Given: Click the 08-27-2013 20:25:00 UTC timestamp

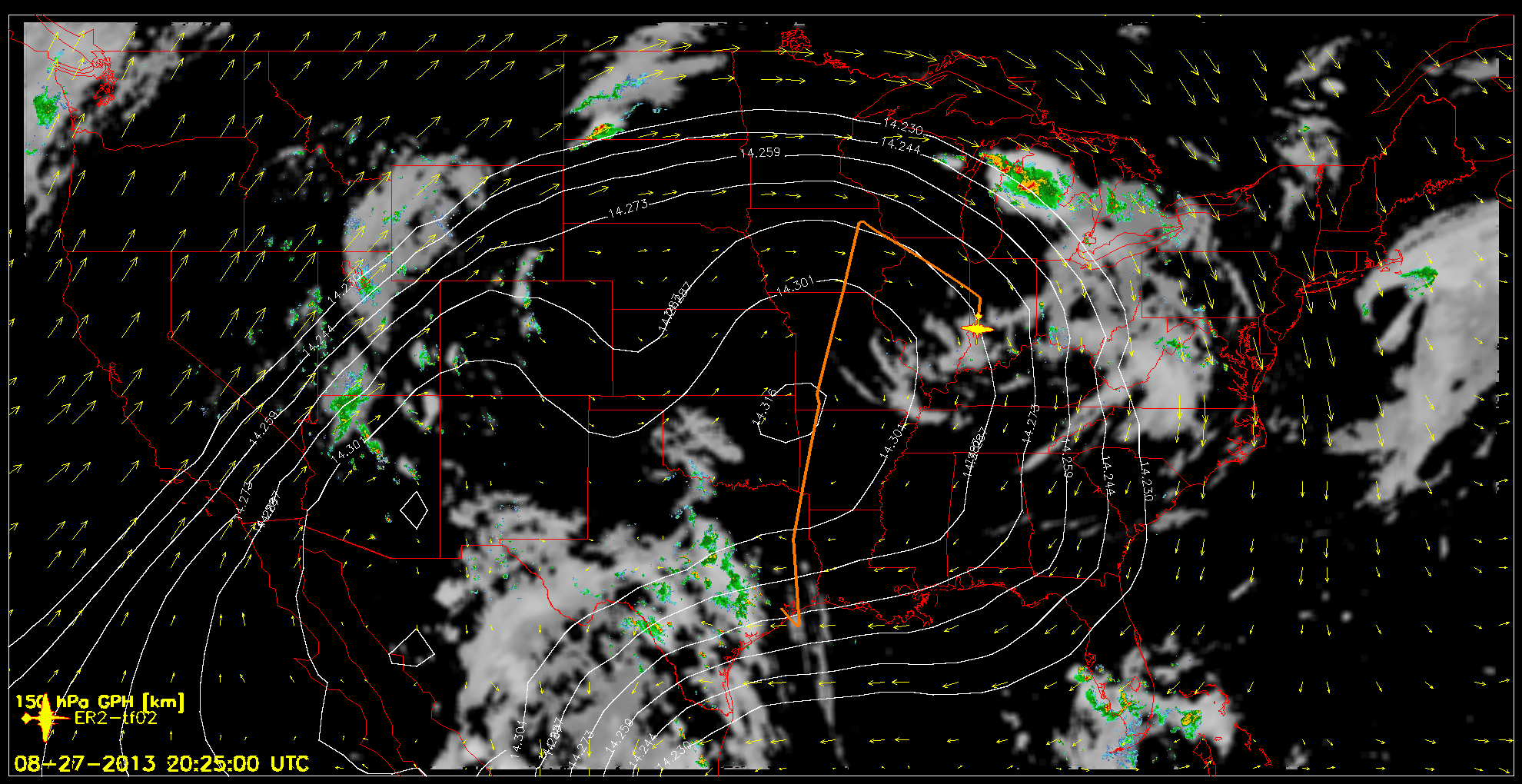Looking at the screenshot, I should pyautogui.click(x=161, y=763).
